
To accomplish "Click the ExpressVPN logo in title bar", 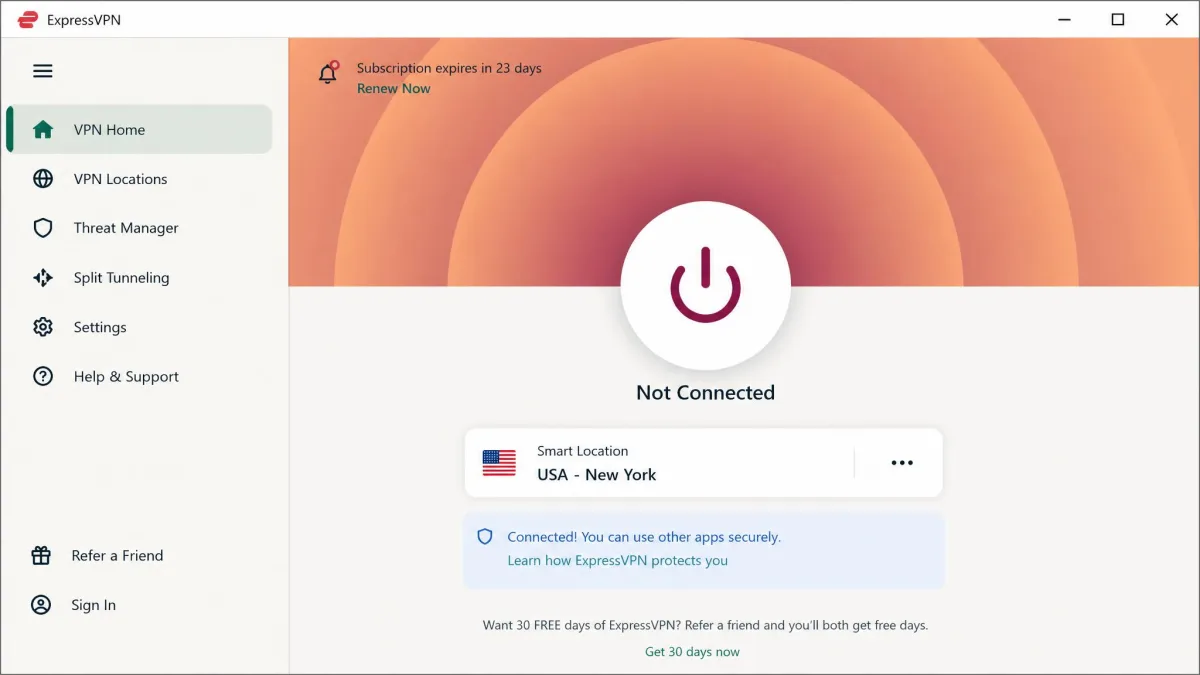I will pyautogui.click(x=28, y=20).
